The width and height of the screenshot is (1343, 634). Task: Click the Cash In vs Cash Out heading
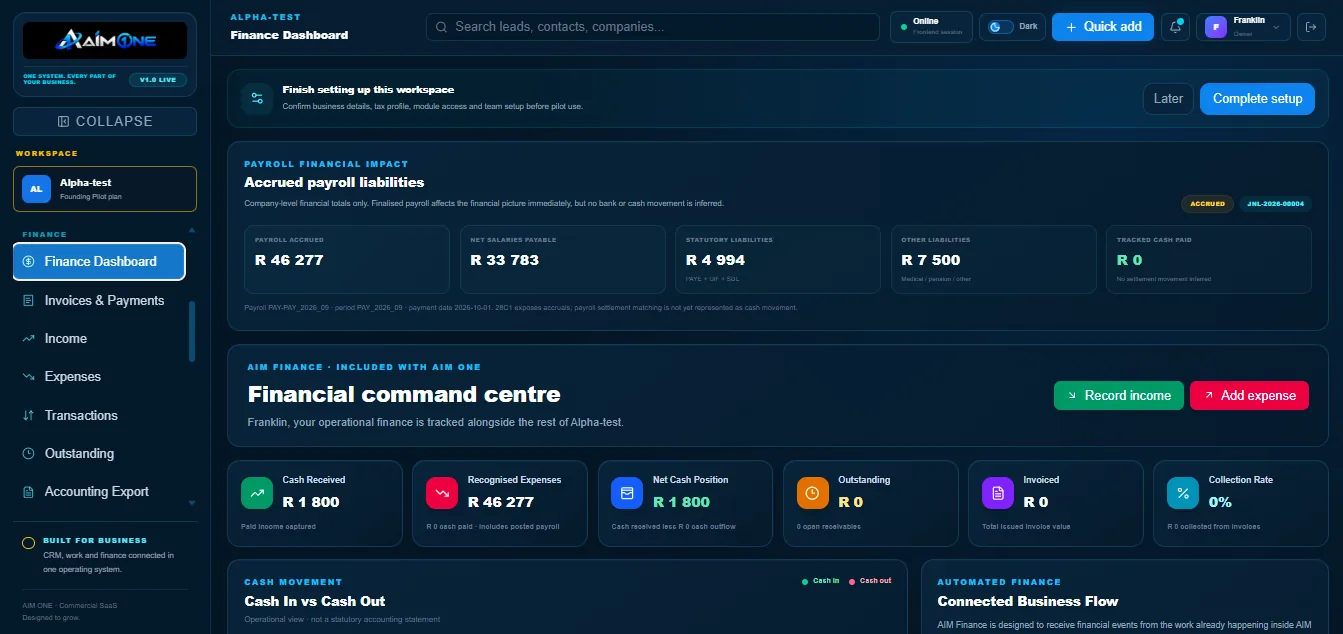pyautogui.click(x=315, y=601)
